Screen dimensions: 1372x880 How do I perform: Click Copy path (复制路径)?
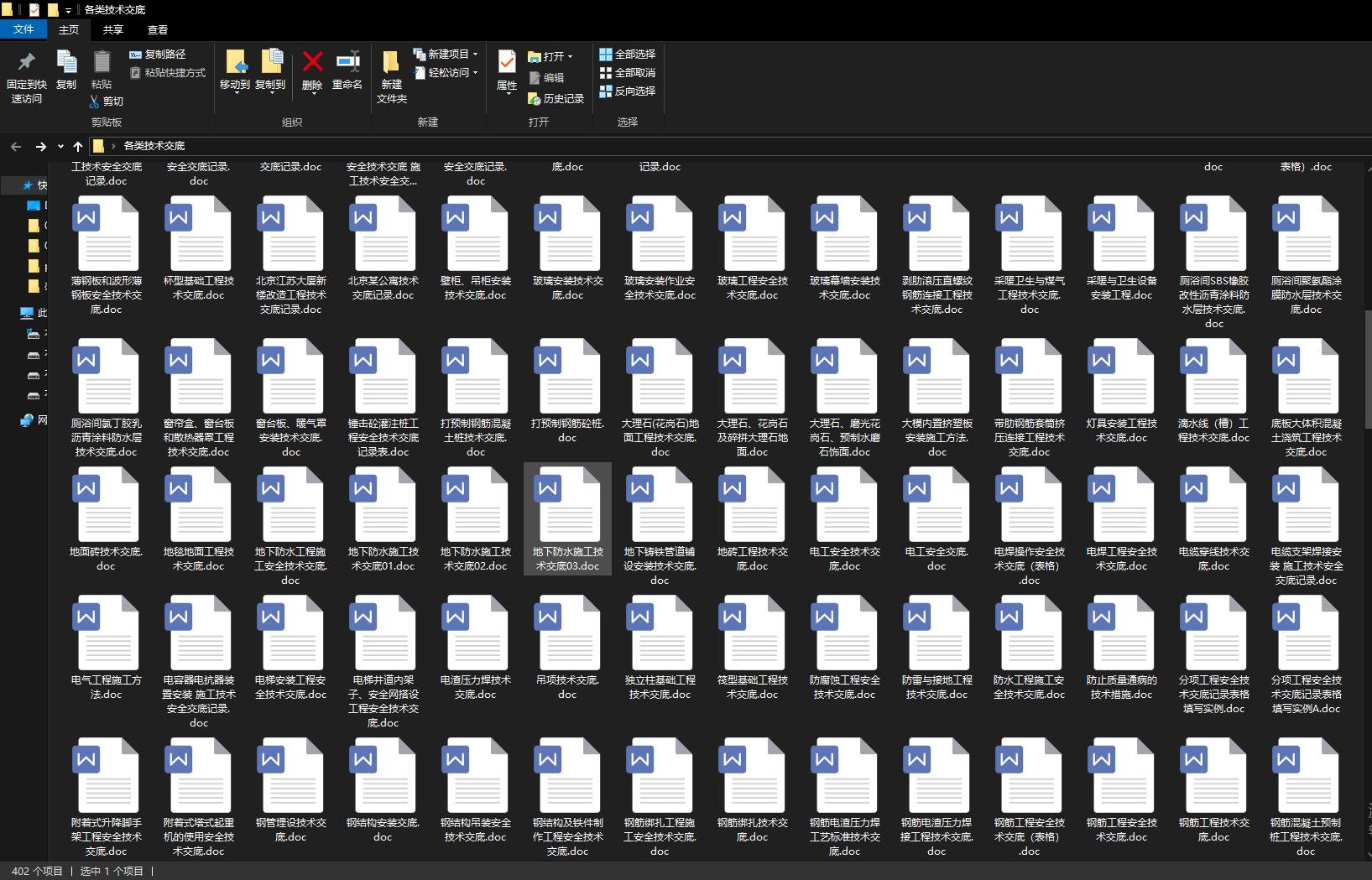tap(158, 54)
